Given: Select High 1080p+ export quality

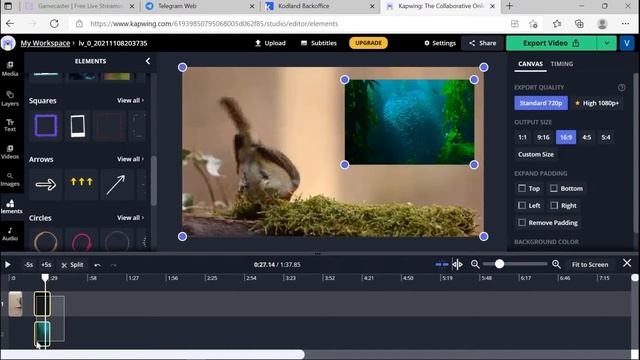Looking at the screenshot, I should pyautogui.click(x=597, y=103).
